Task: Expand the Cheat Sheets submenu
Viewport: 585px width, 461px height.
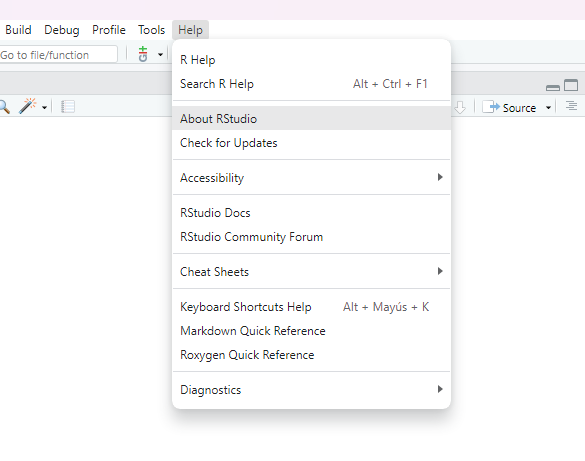Action: (312, 271)
